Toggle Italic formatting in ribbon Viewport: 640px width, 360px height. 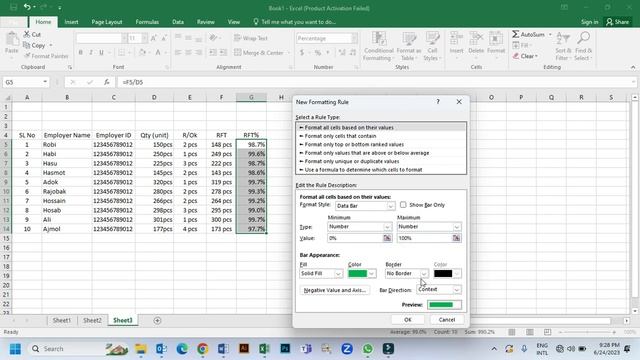pos(91,52)
